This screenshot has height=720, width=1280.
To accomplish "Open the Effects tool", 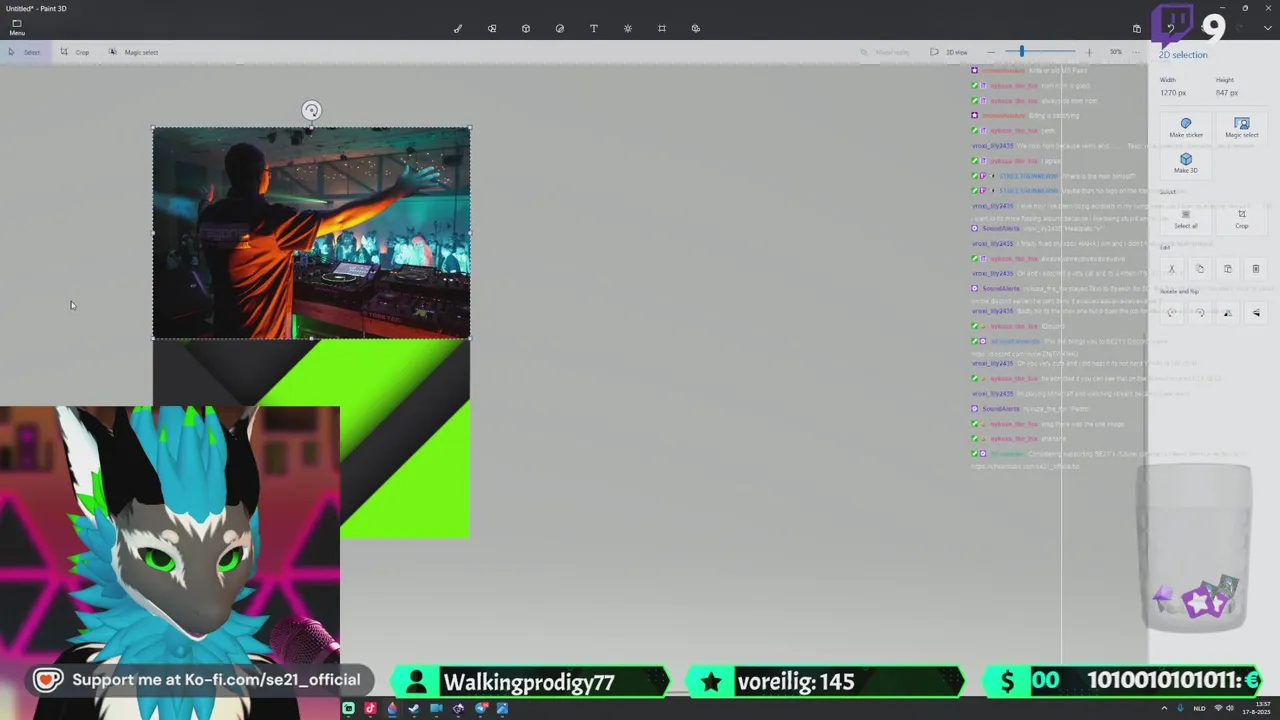I will click(x=628, y=28).
